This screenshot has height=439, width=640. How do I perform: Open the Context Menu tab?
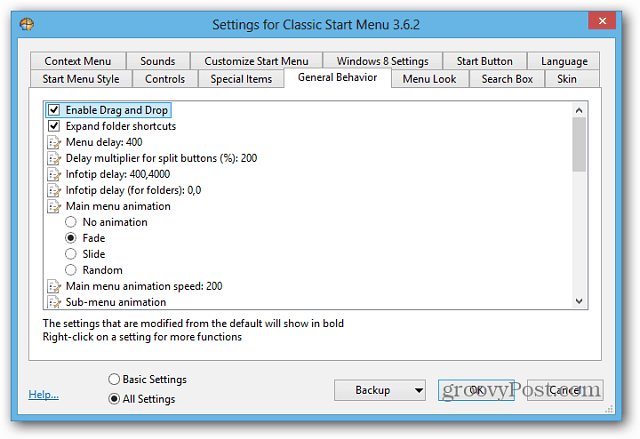pos(78,61)
